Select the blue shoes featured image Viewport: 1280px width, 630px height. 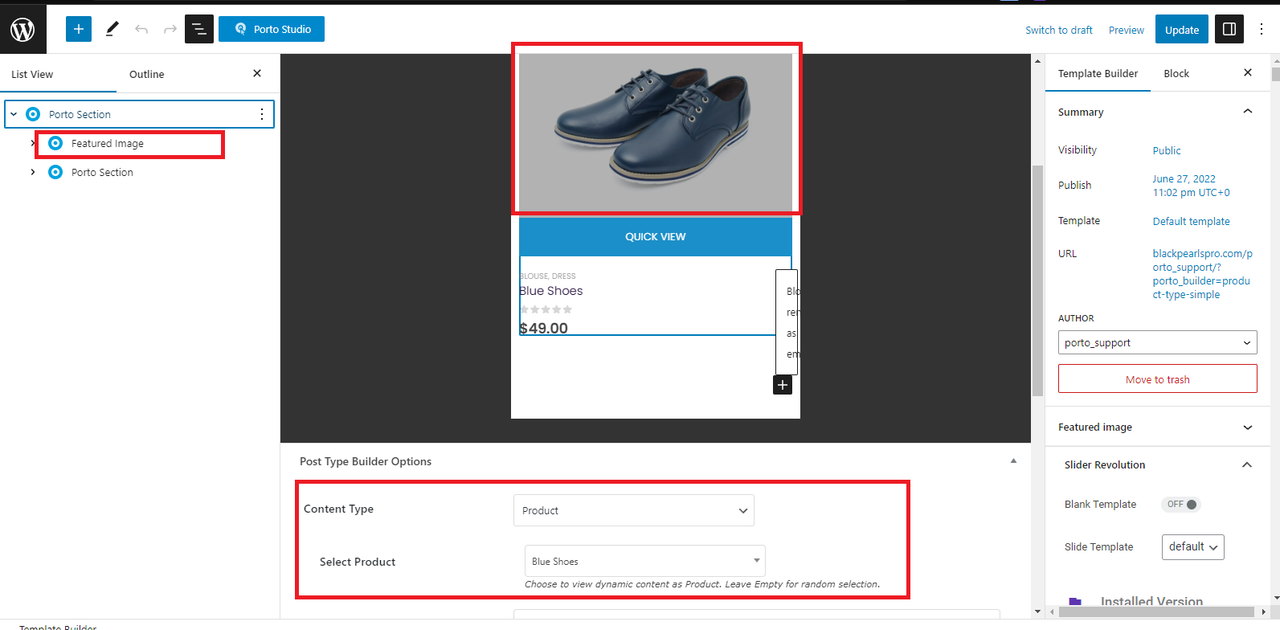click(x=655, y=133)
